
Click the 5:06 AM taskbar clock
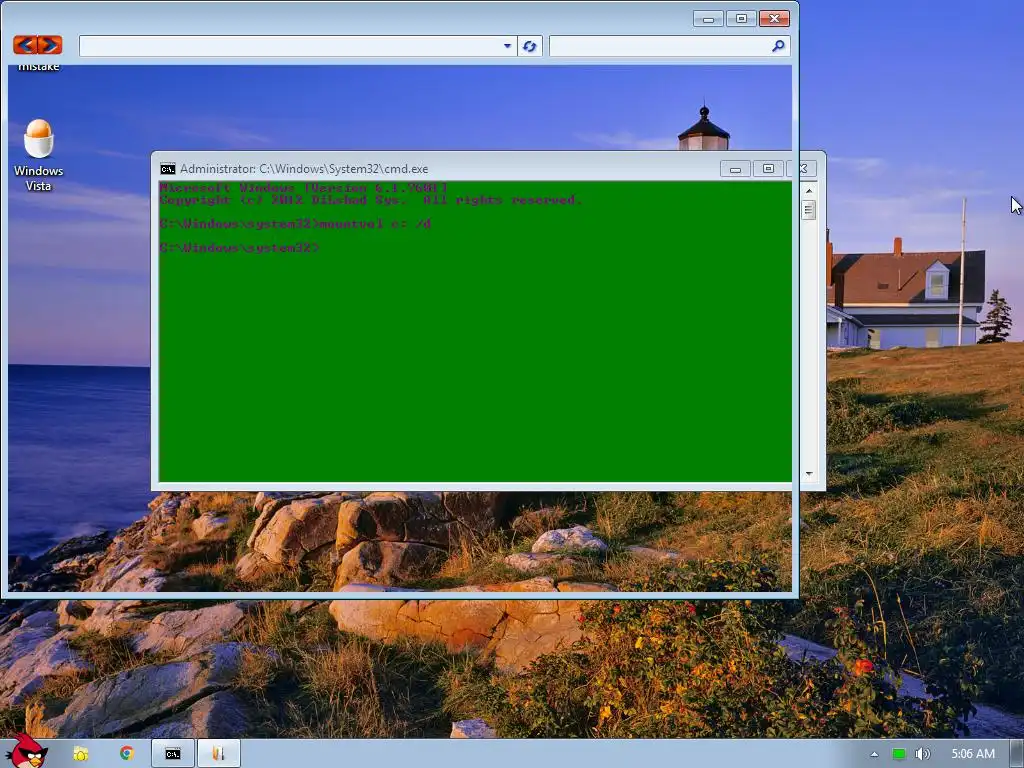point(973,754)
